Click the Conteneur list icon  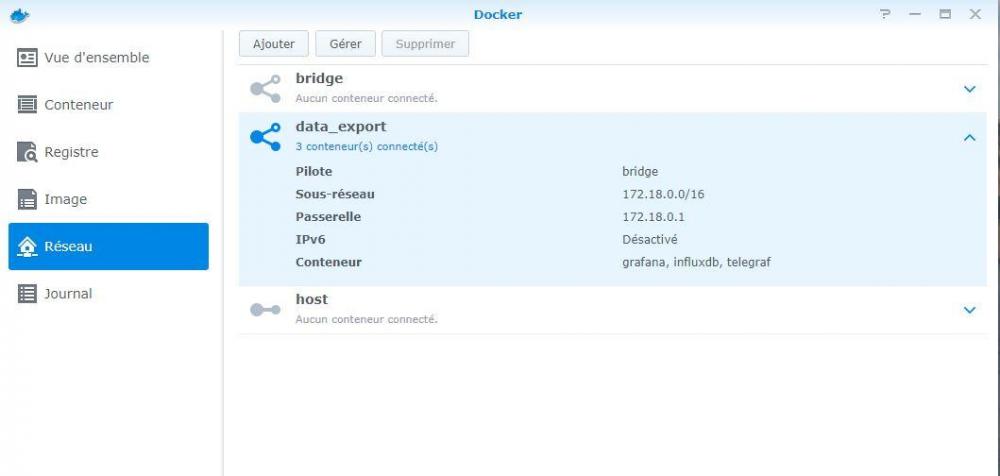(x=27, y=105)
